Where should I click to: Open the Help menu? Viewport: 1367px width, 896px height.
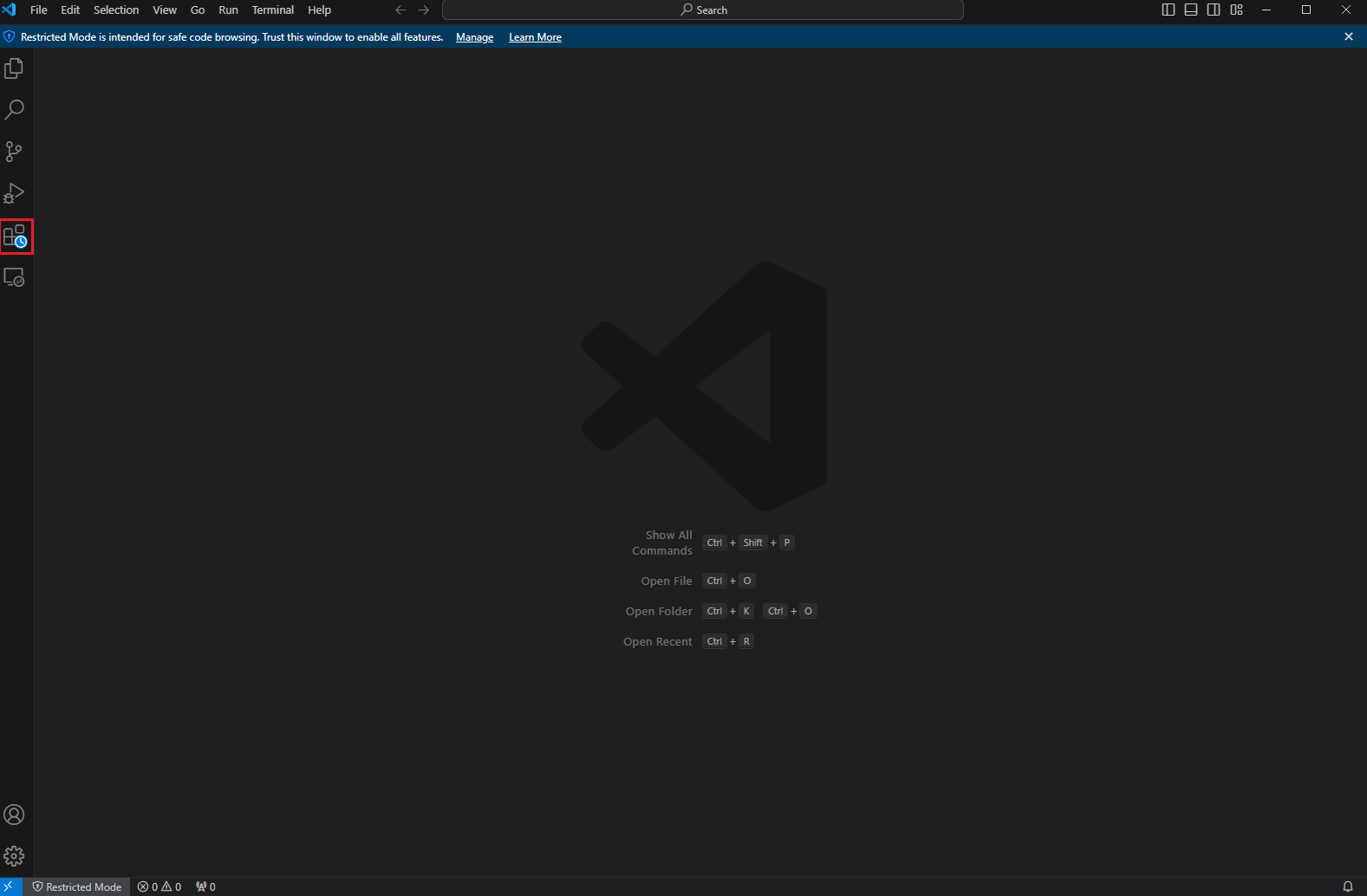point(319,10)
